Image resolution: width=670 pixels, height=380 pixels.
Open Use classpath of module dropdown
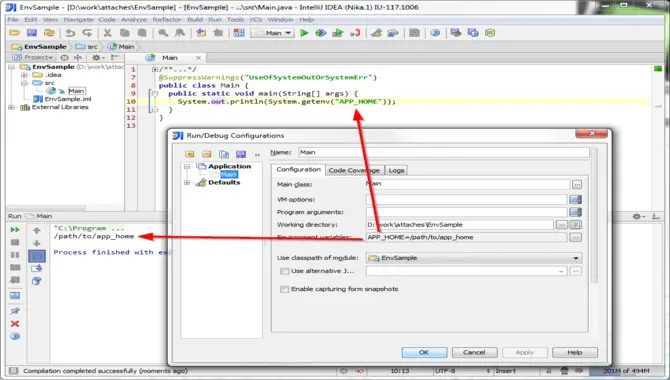tap(474, 258)
